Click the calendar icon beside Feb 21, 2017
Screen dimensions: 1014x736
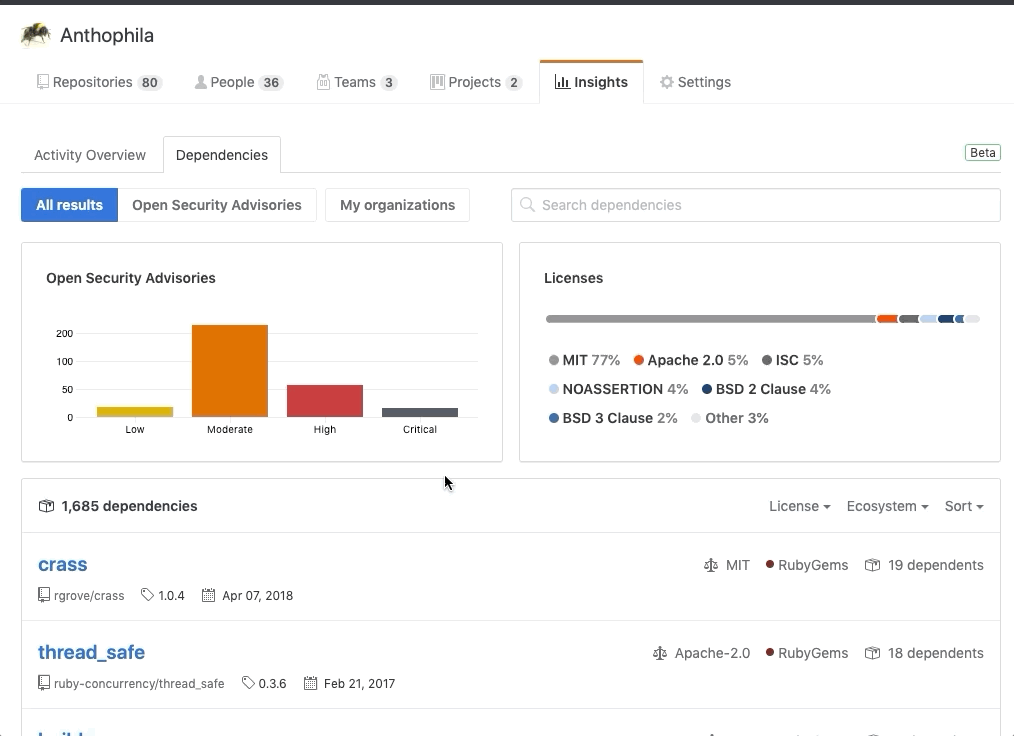coord(310,683)
